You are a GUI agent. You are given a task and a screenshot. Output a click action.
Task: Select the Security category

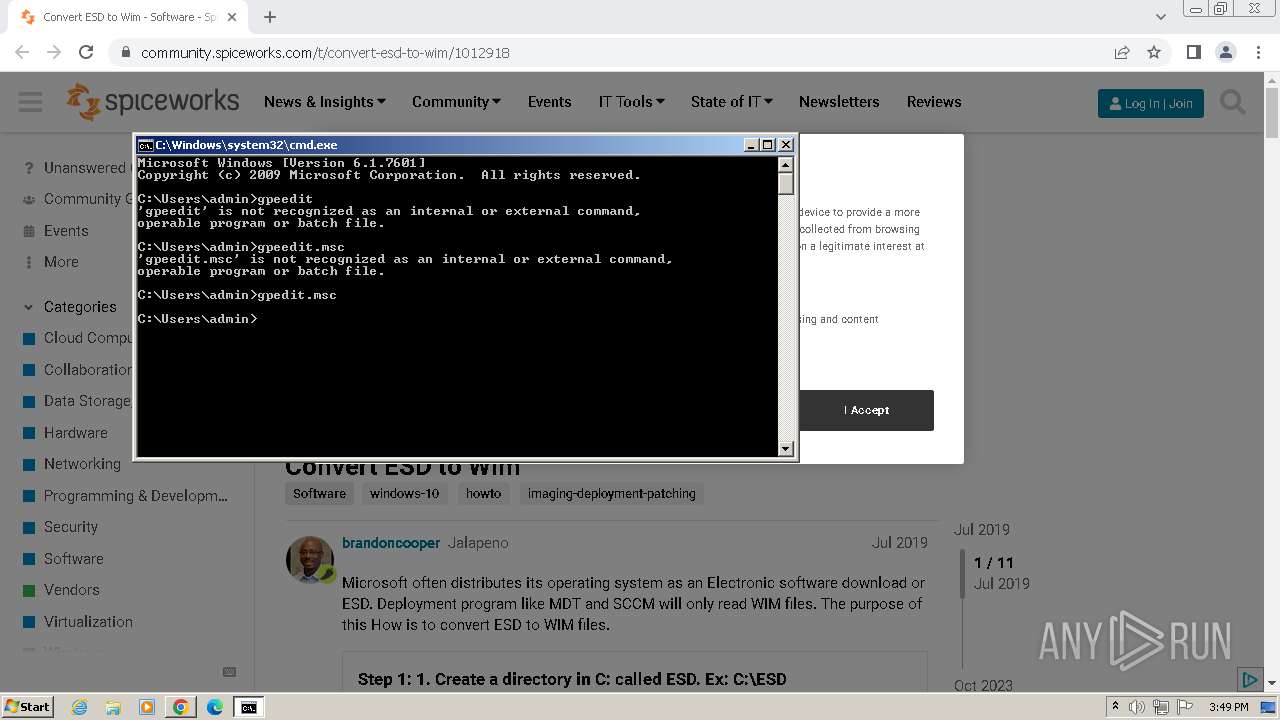click(70, 527)
